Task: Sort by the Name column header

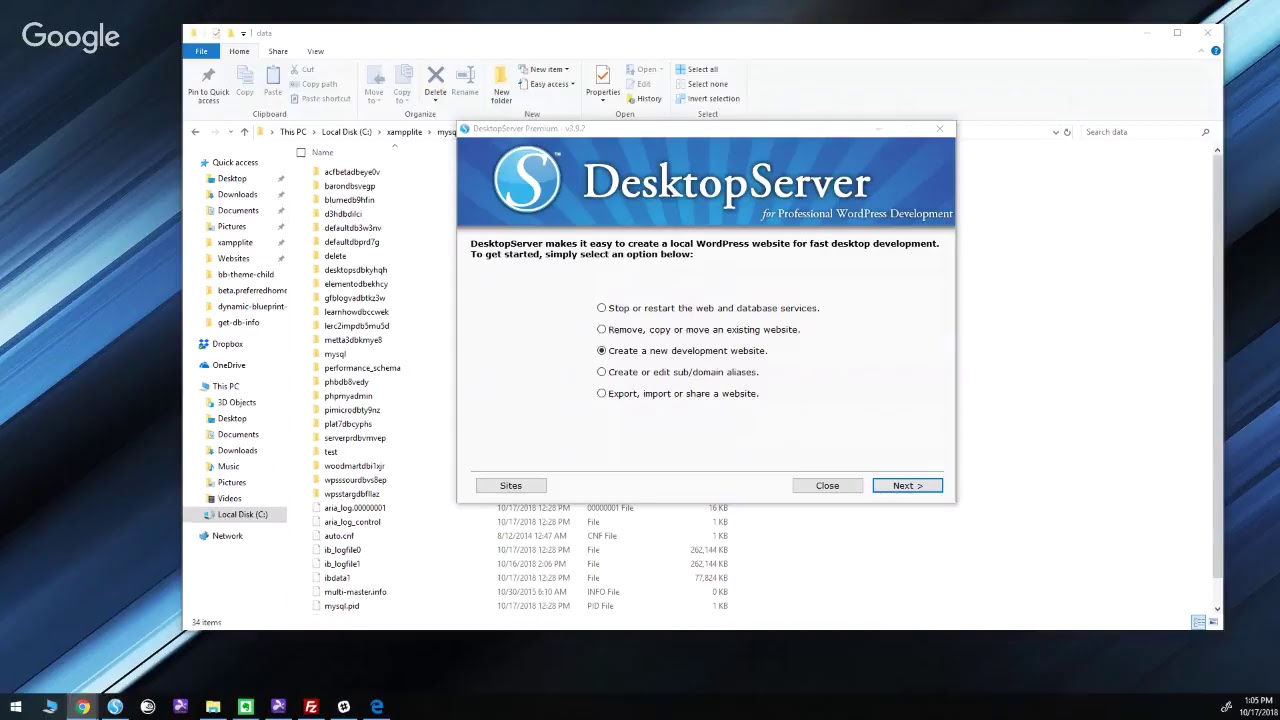Action: coord(322,153)
